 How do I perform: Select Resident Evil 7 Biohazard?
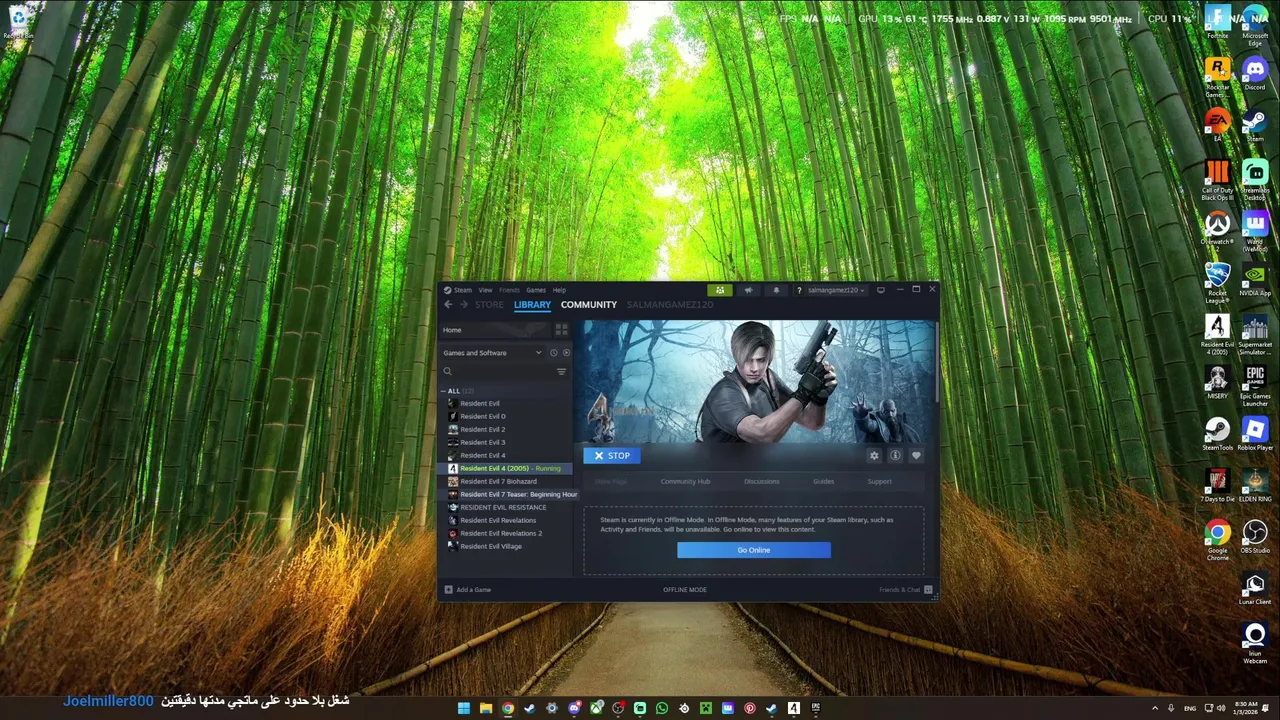pyautogui.click(x=498, y=481)
